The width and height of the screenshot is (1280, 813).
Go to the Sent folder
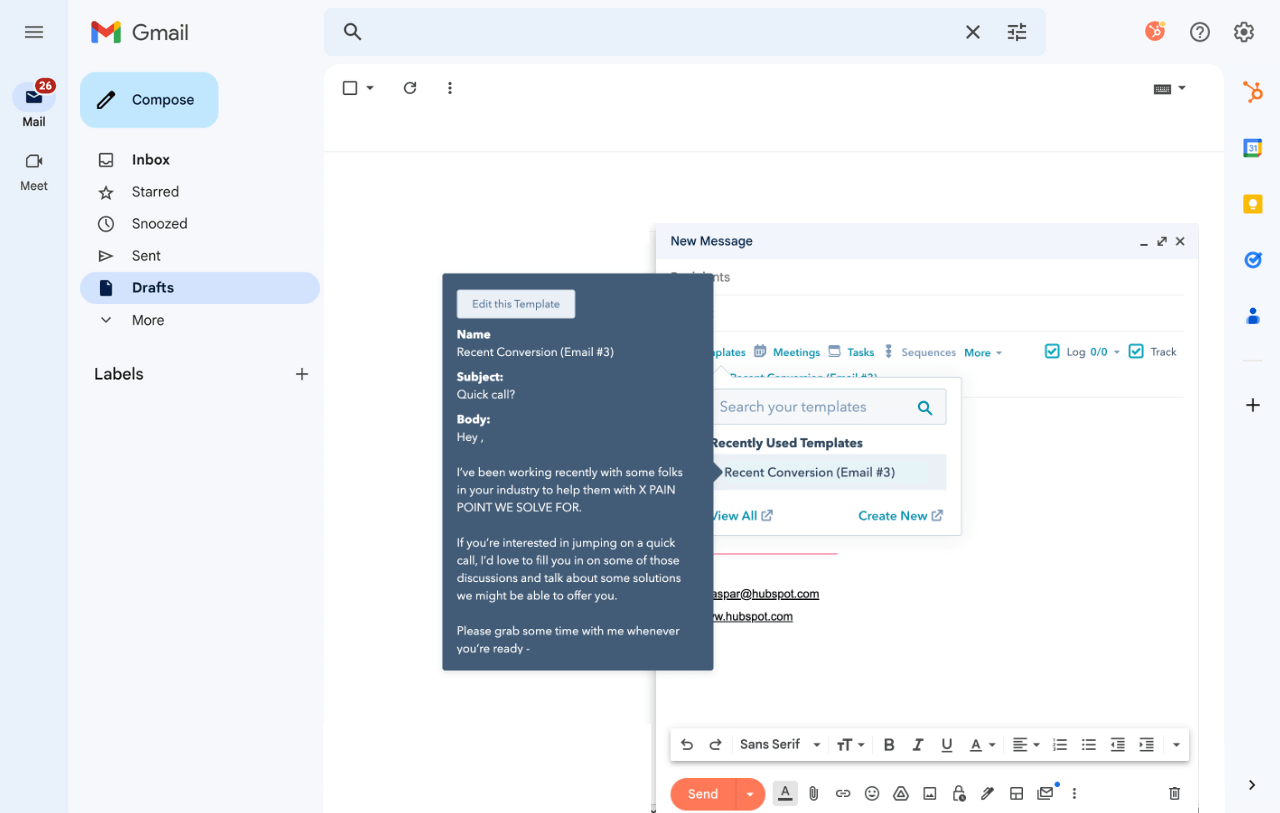tap(145, 255)
